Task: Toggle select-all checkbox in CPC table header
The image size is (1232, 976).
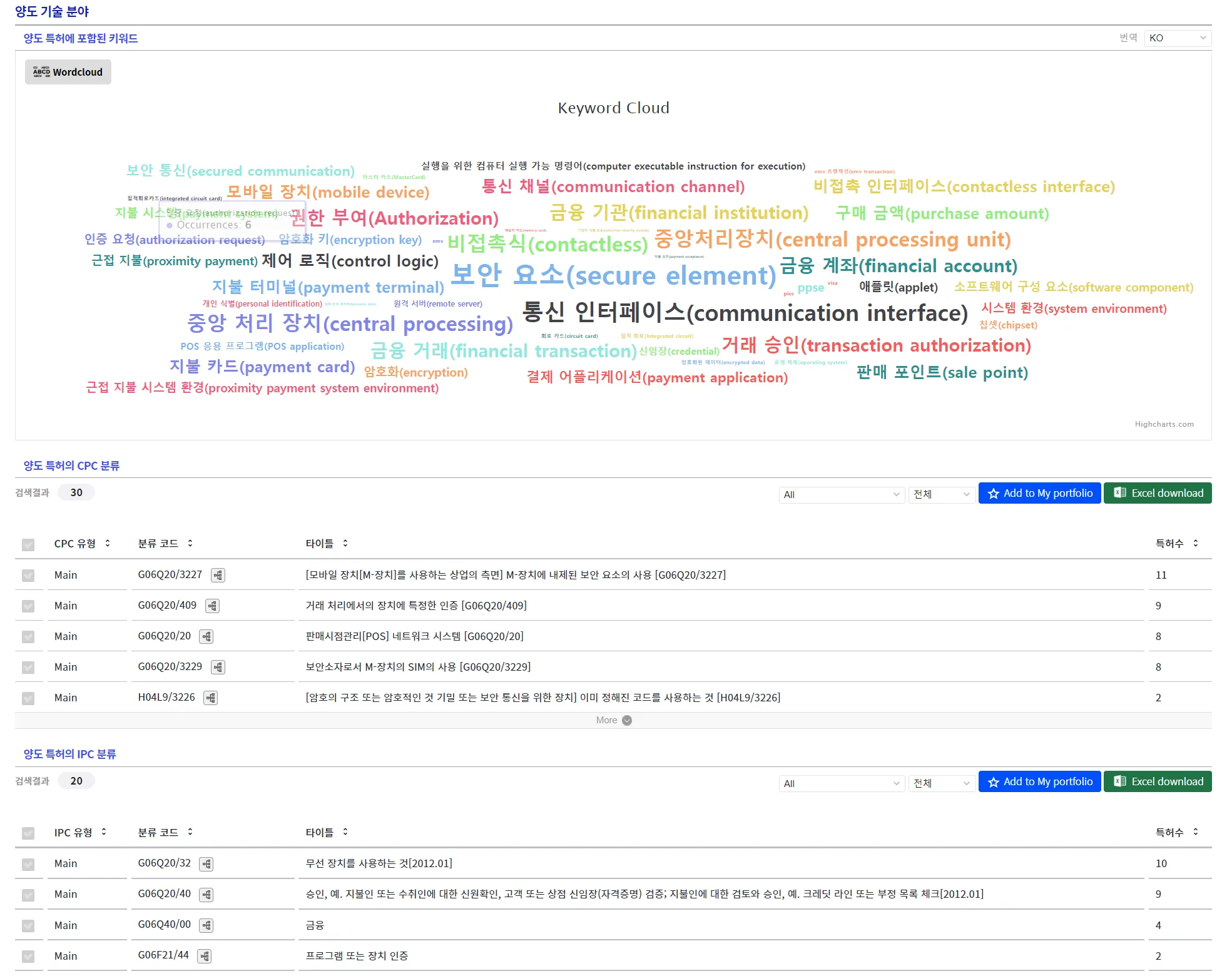Action: pyautogui.click(x=28, y=544)
